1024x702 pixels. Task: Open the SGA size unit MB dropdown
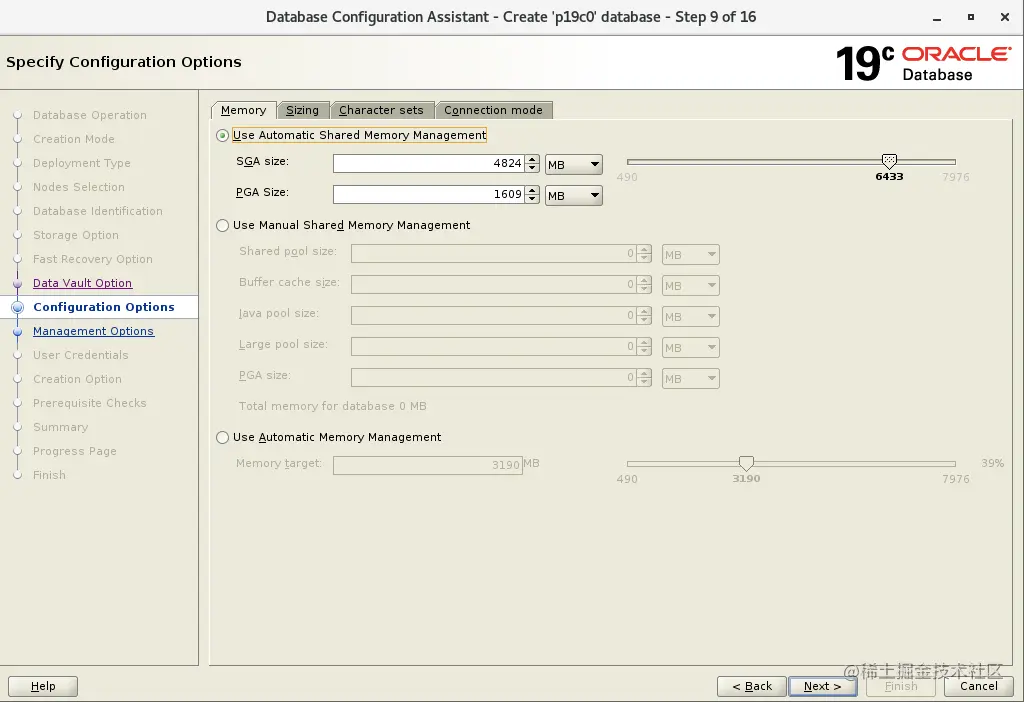pyautogui.click(x=573, y=165)
